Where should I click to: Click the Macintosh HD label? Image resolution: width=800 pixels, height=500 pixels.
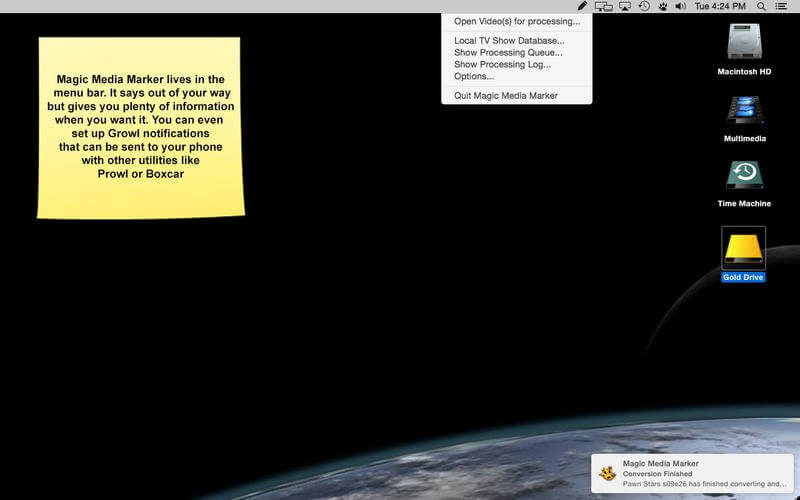[x=744, y=71]
